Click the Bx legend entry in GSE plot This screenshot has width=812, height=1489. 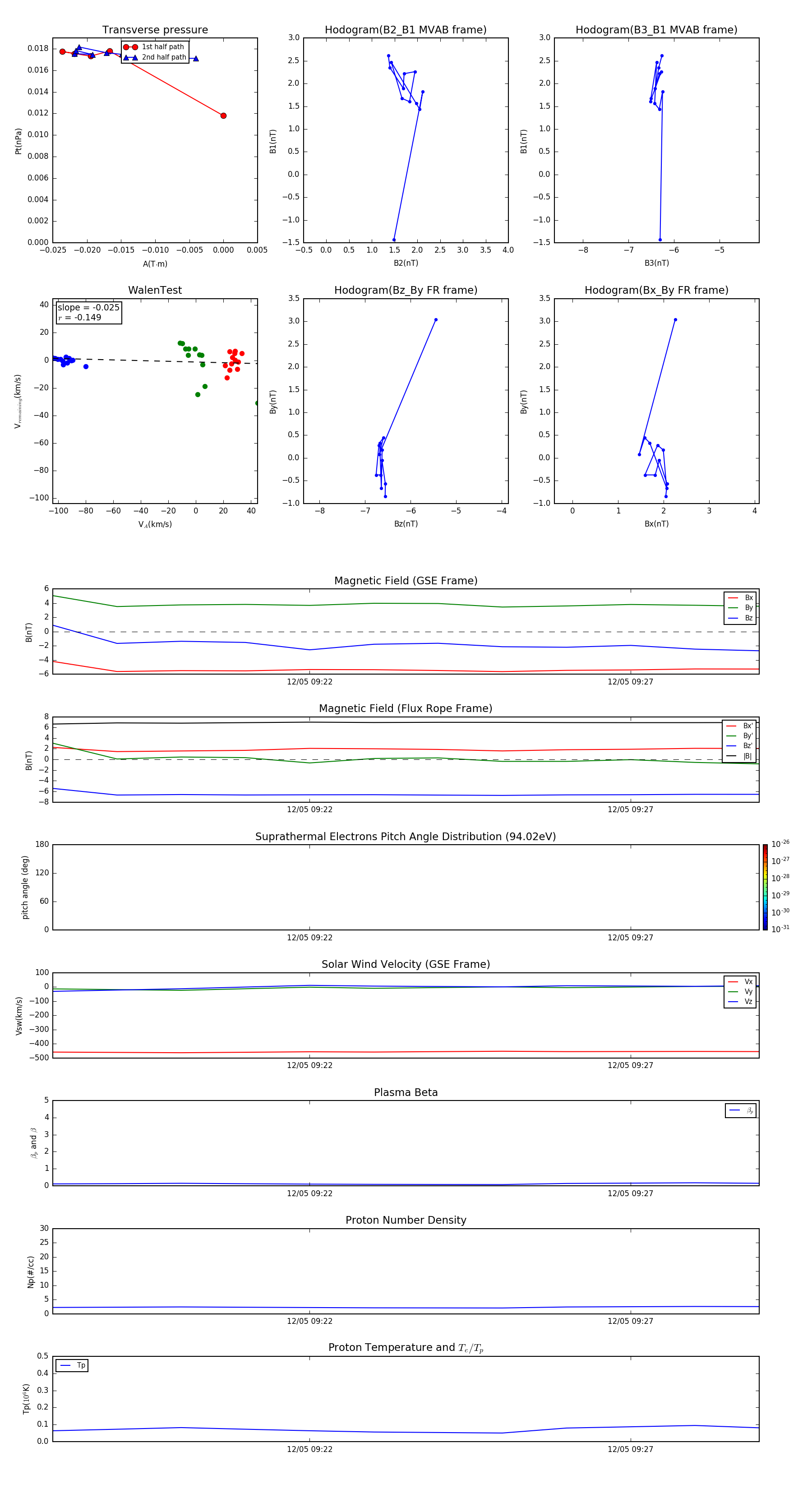point(740,598)
